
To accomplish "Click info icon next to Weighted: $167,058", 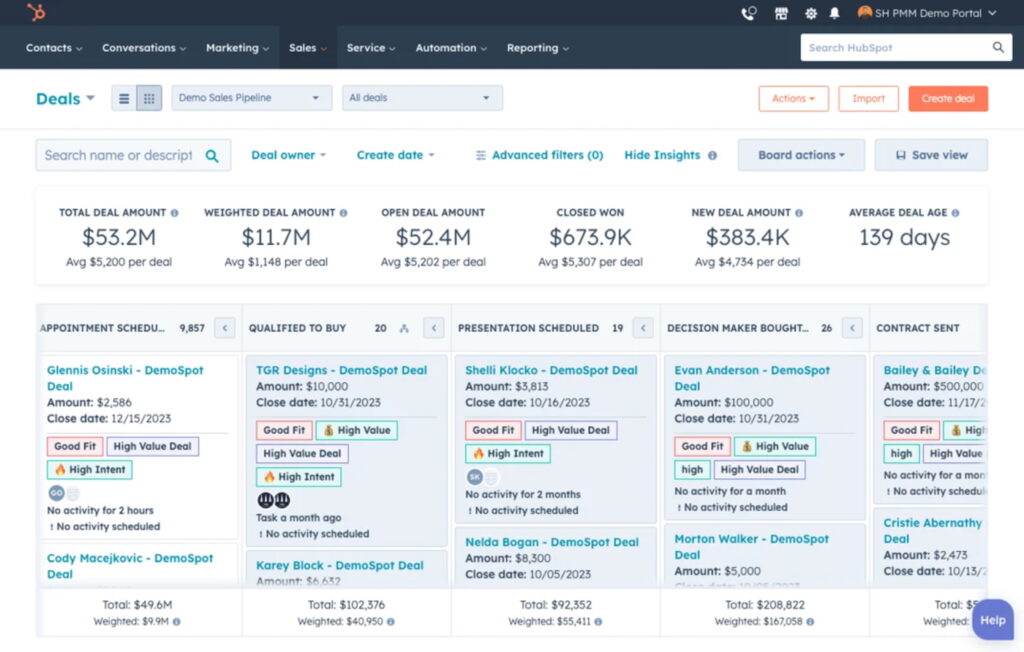I will pyautogui.click(x=810, y=622).
